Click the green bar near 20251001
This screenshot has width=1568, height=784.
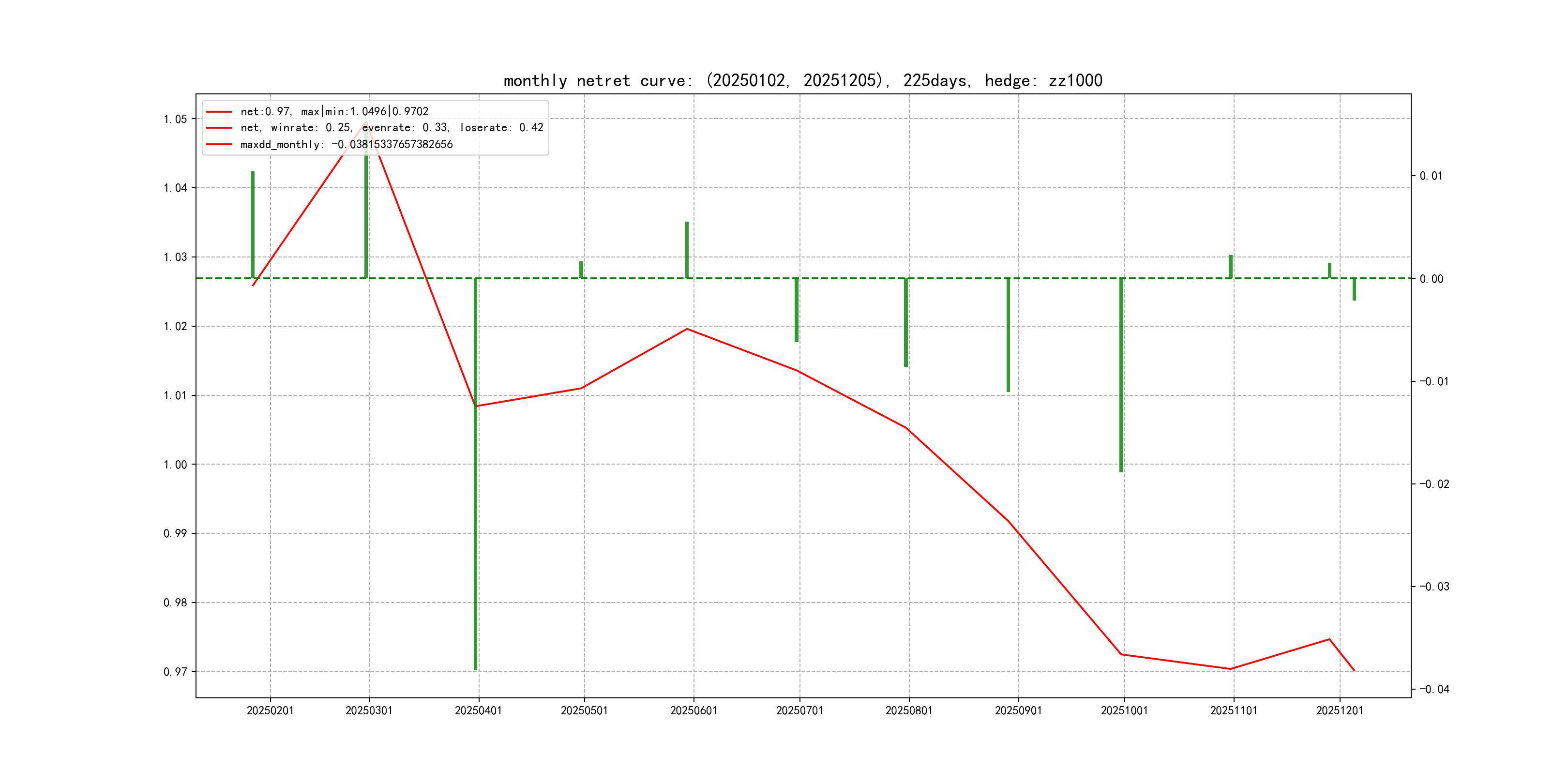coord(1121,375)
